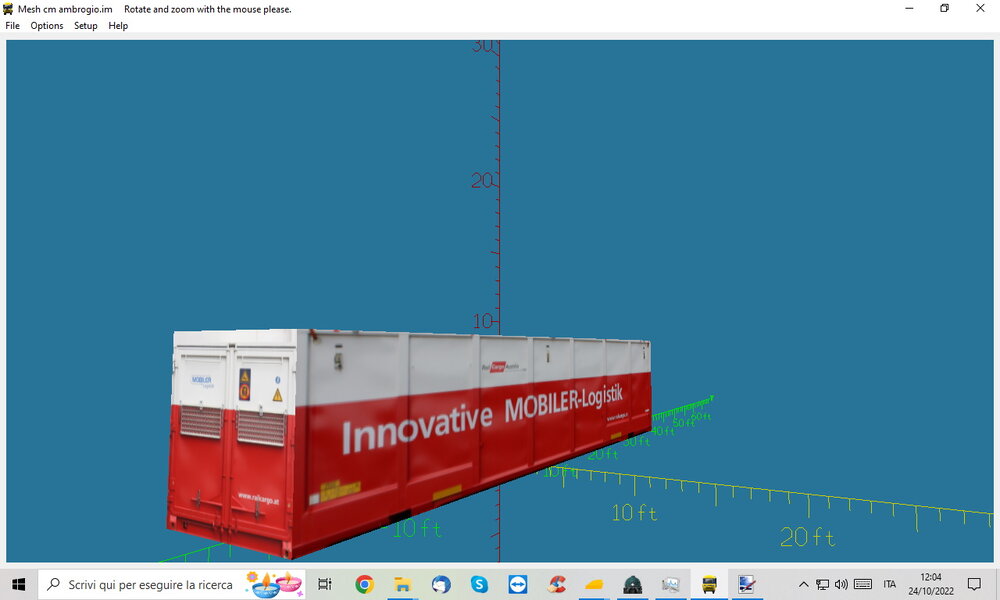Open the notification action center

(x=974, y=584)
